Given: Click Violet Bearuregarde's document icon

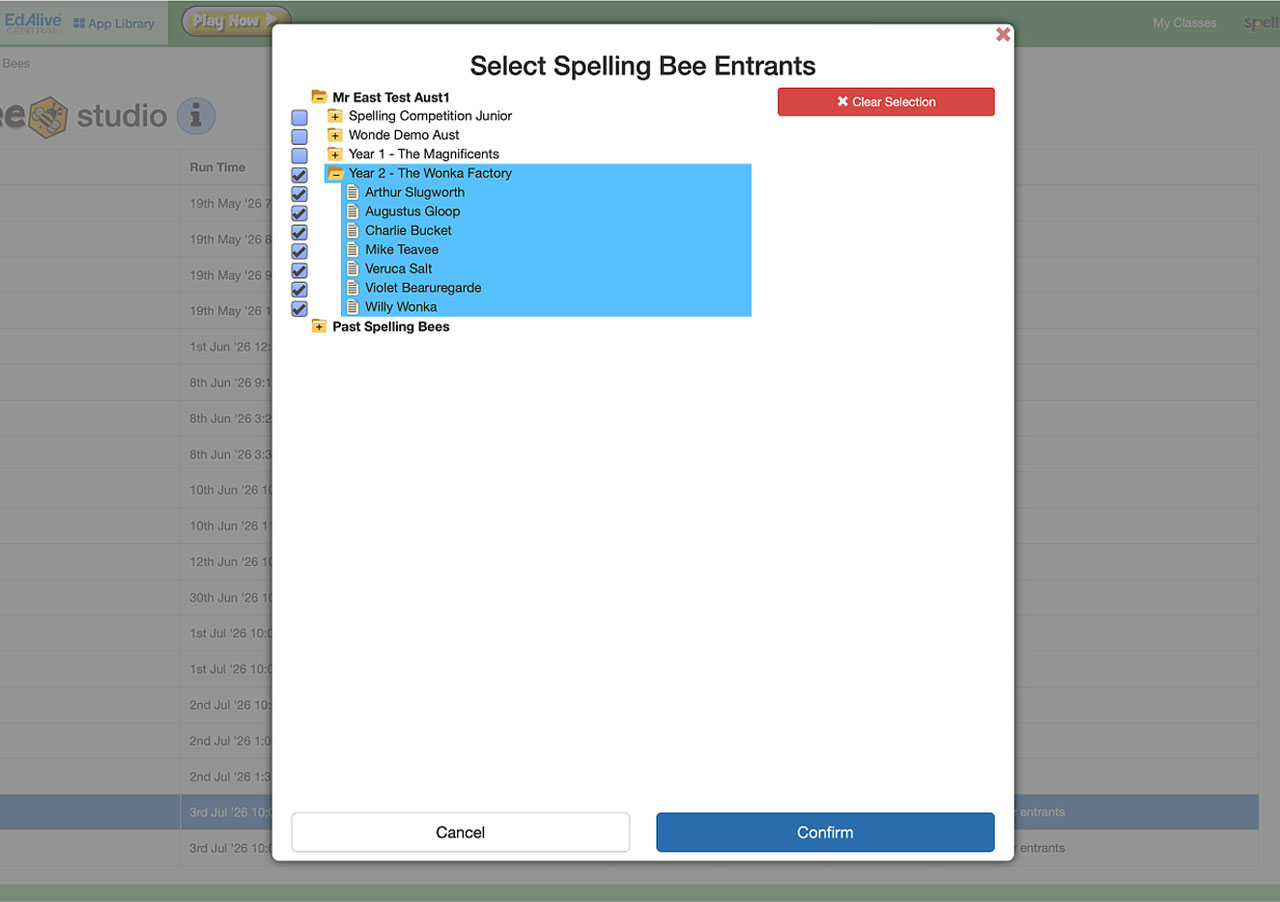Looking at the screenshot, I should coord(352,287).
